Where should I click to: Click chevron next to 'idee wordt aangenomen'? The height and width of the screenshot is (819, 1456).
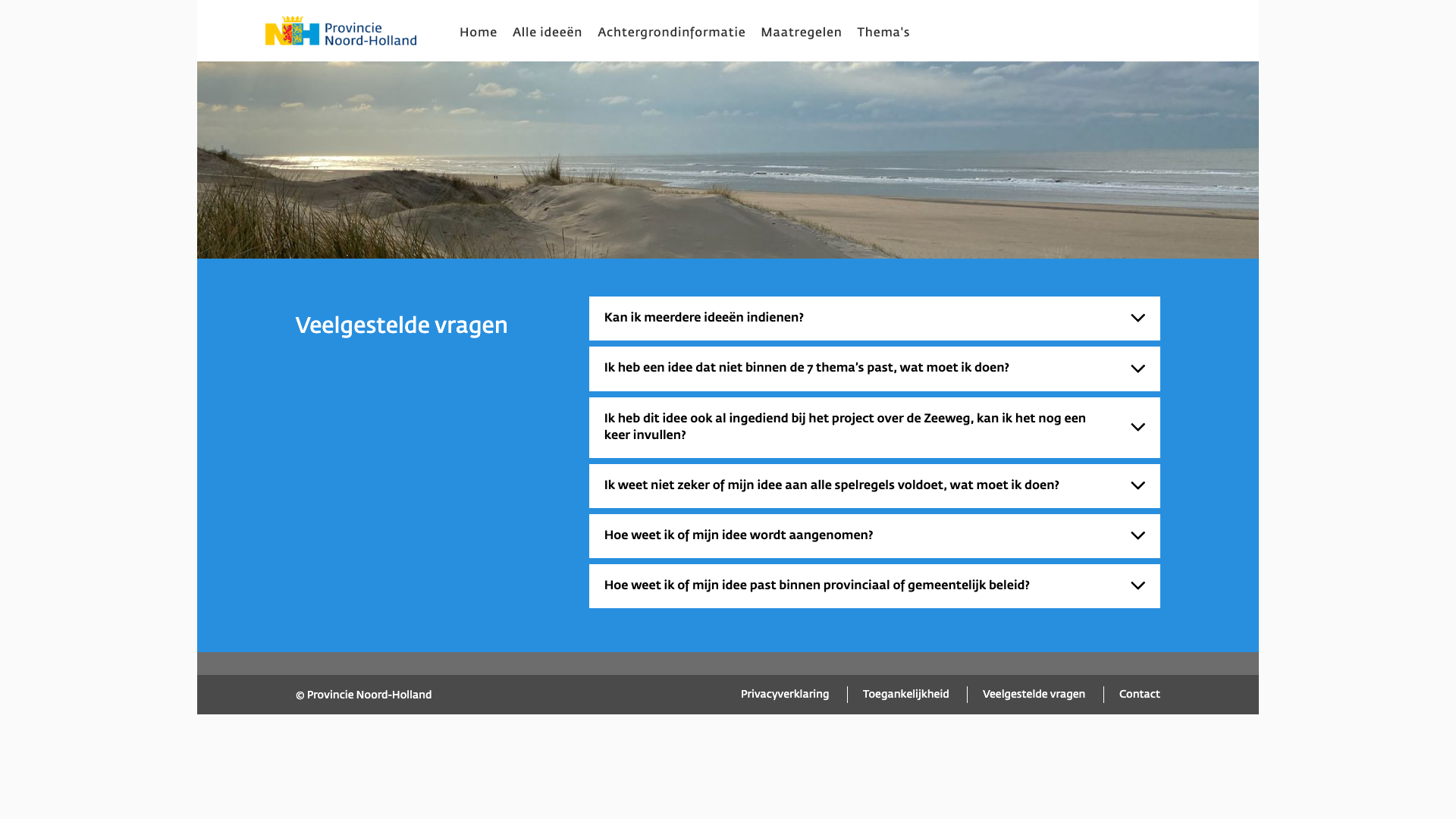tap(1137, 536)
